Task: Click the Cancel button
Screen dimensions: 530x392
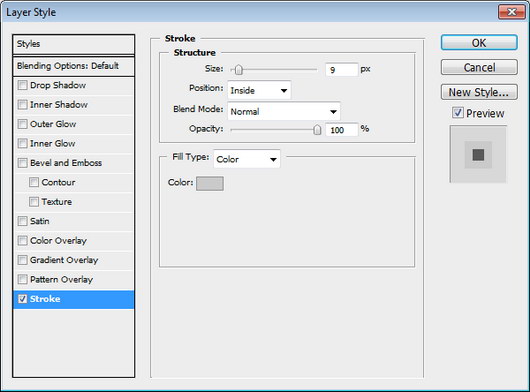Action: pyautogui.click(x=479, y=67)
